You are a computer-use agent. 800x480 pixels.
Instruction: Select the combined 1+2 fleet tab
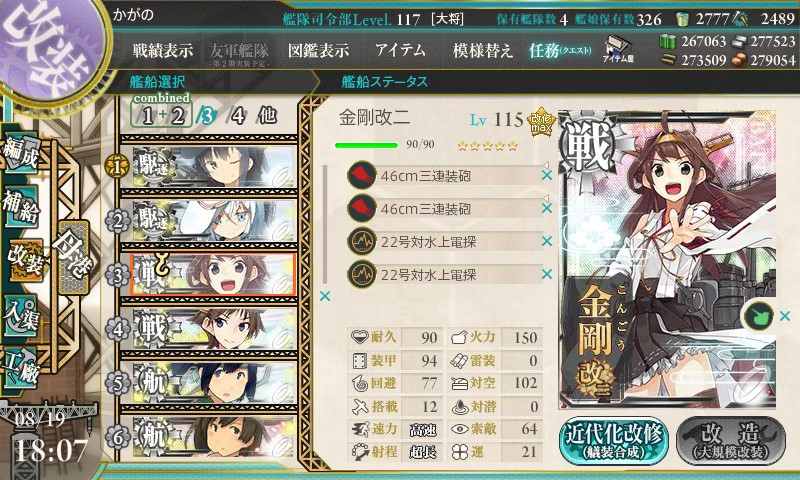(x=162, y=111)
